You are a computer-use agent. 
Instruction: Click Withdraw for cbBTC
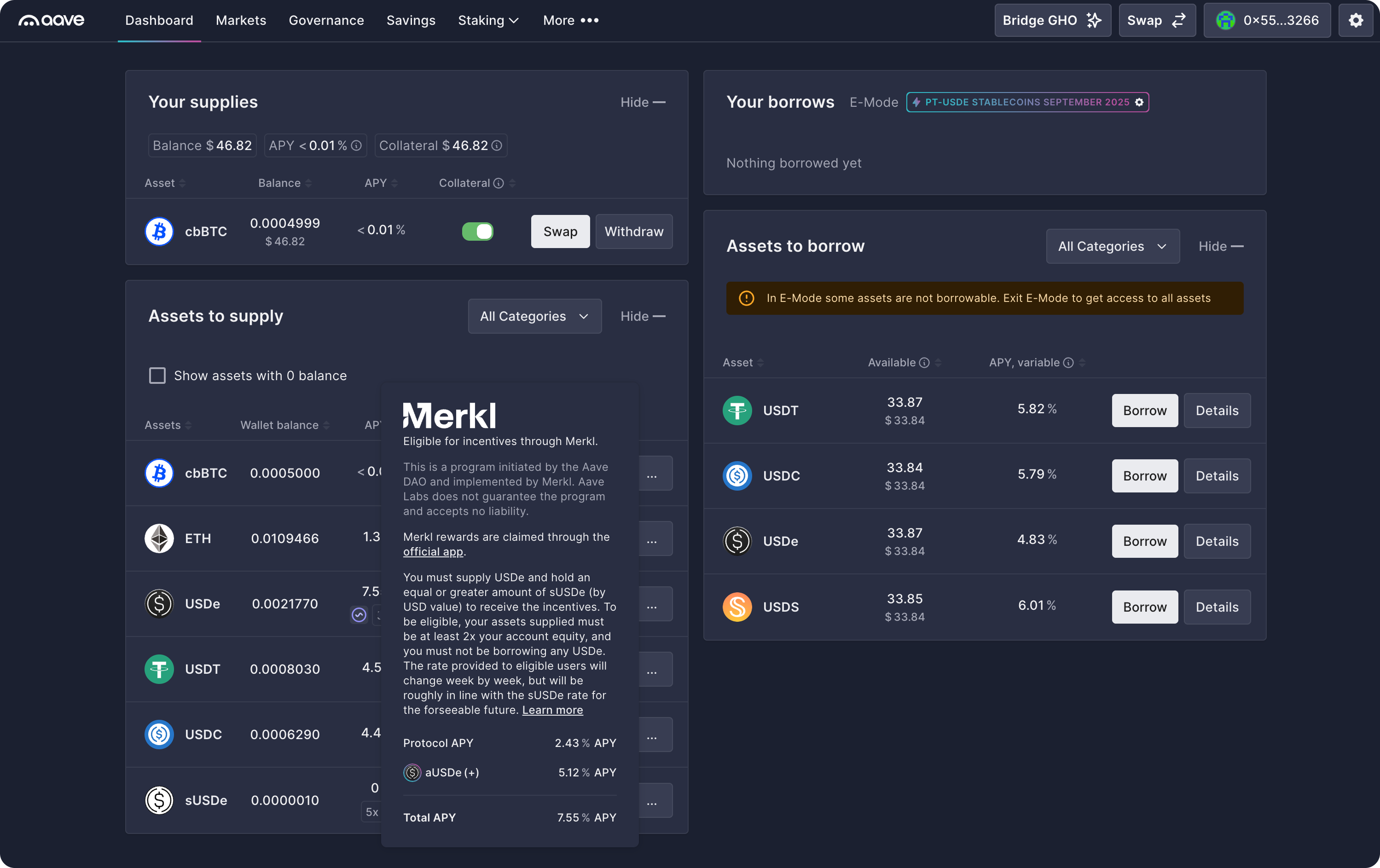tap(633, 231)
